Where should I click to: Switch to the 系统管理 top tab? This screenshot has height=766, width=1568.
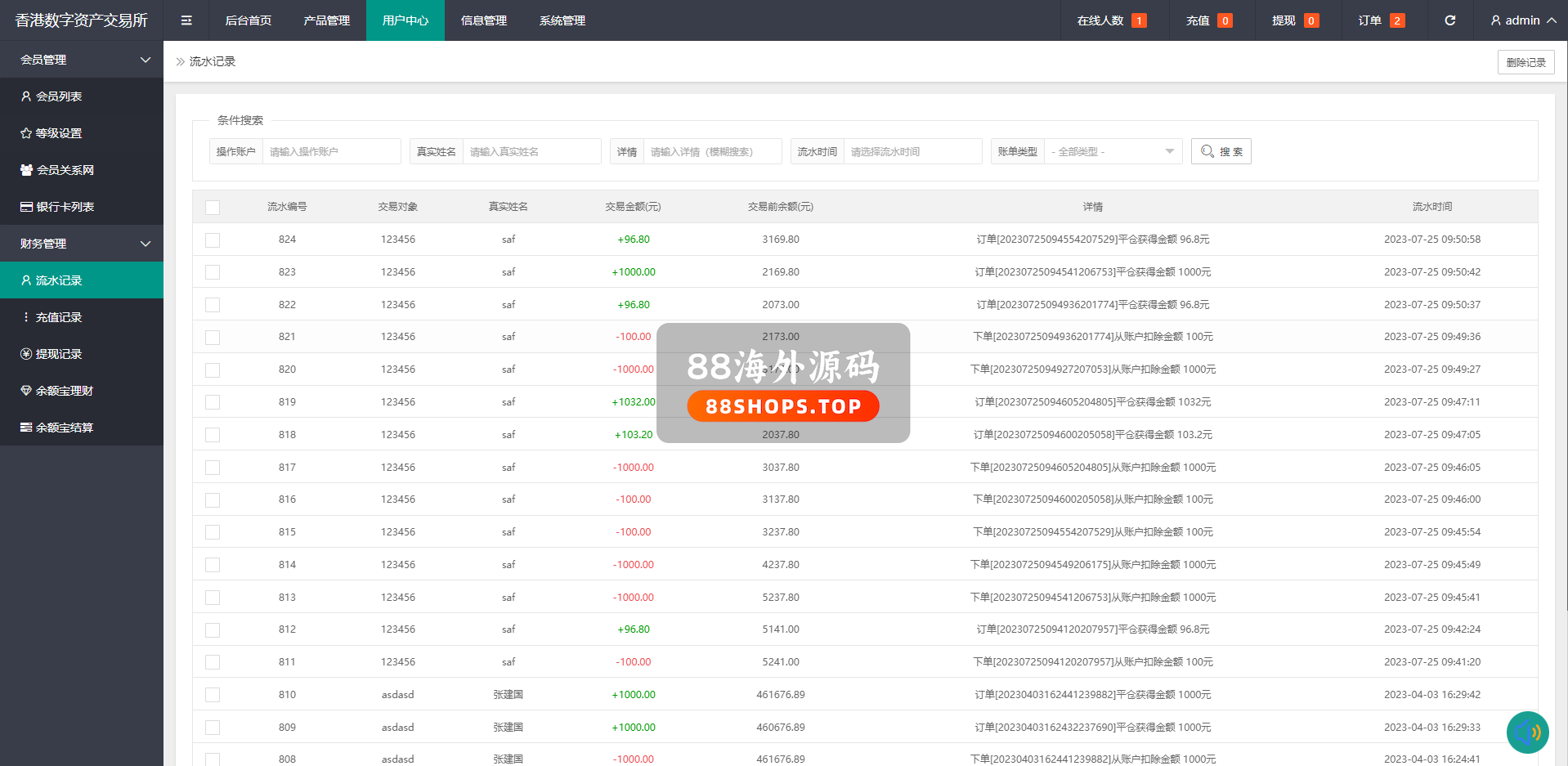(x=562, y=20)
